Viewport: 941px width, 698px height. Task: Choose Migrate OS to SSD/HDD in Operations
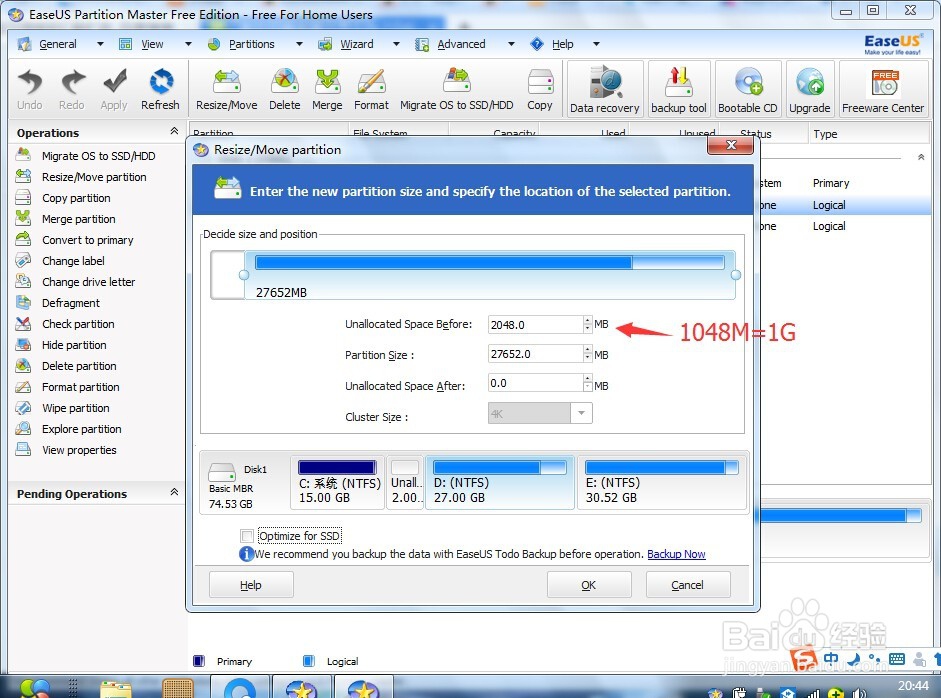pyautogui.click(x=85, y=156)
